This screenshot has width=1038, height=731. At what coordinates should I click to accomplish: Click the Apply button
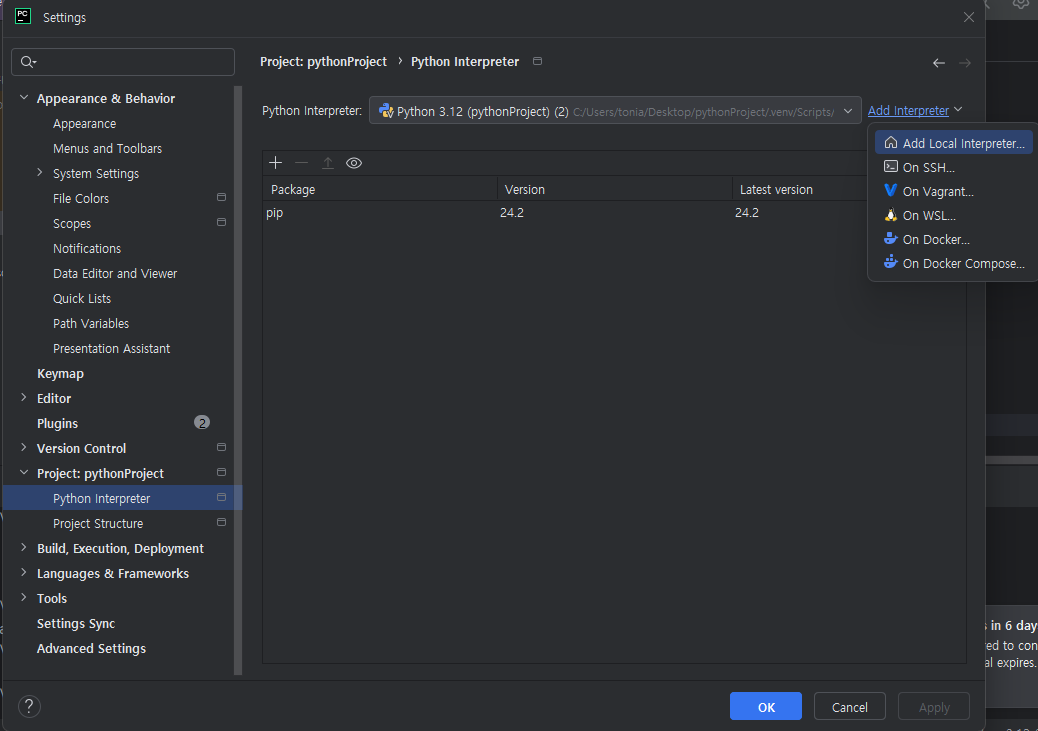coord(934,707)
